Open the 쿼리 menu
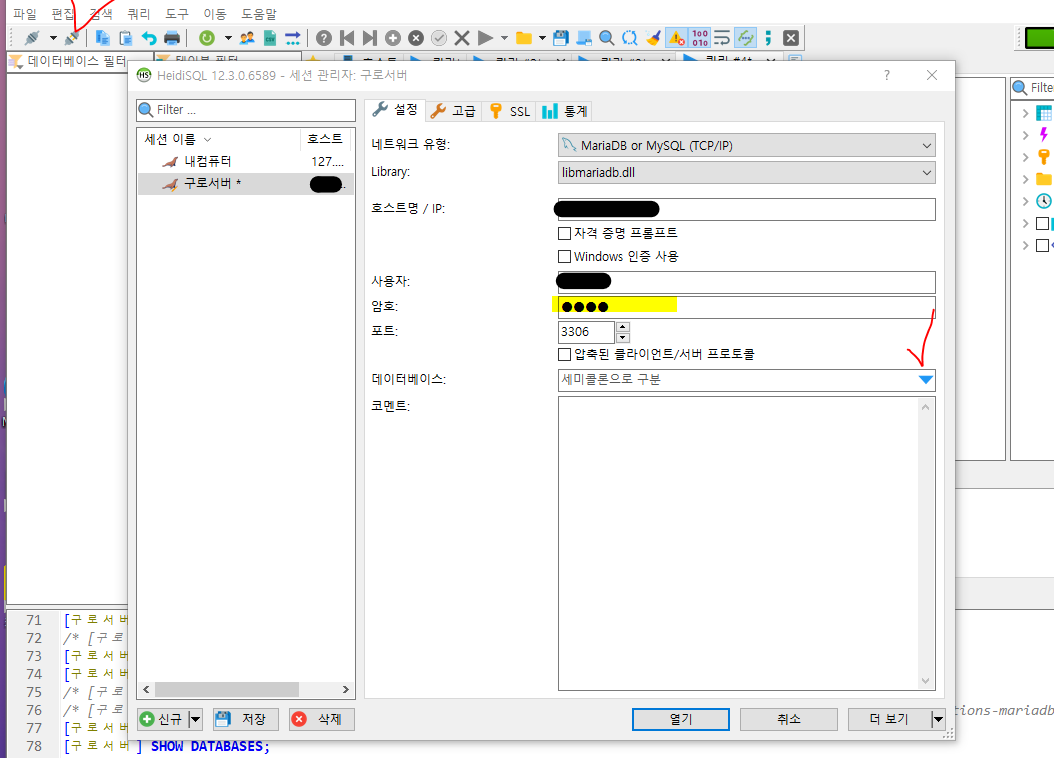Screen dimensions: 1054x758 pyautogui.click(x=138, y=13)
